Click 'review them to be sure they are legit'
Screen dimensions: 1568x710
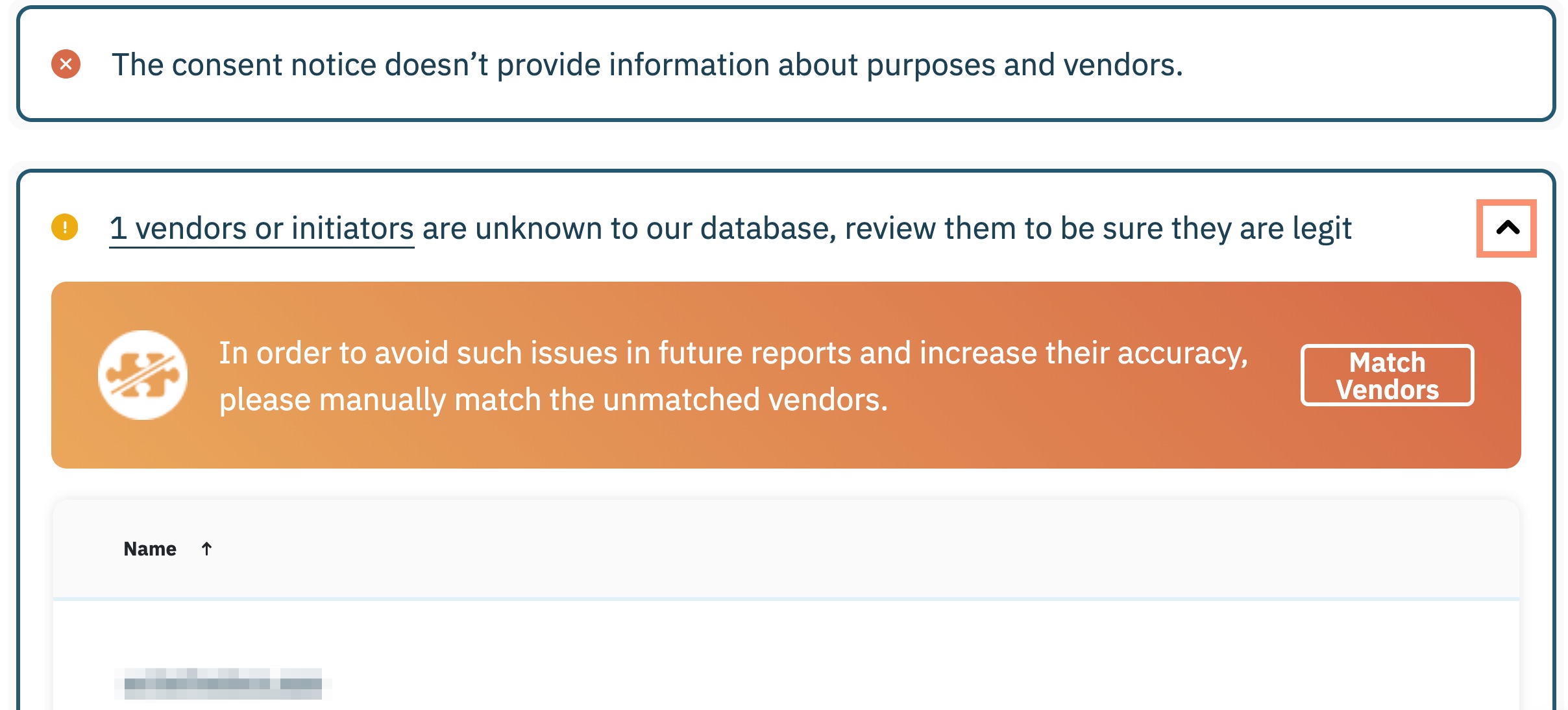pos(1098,228)
